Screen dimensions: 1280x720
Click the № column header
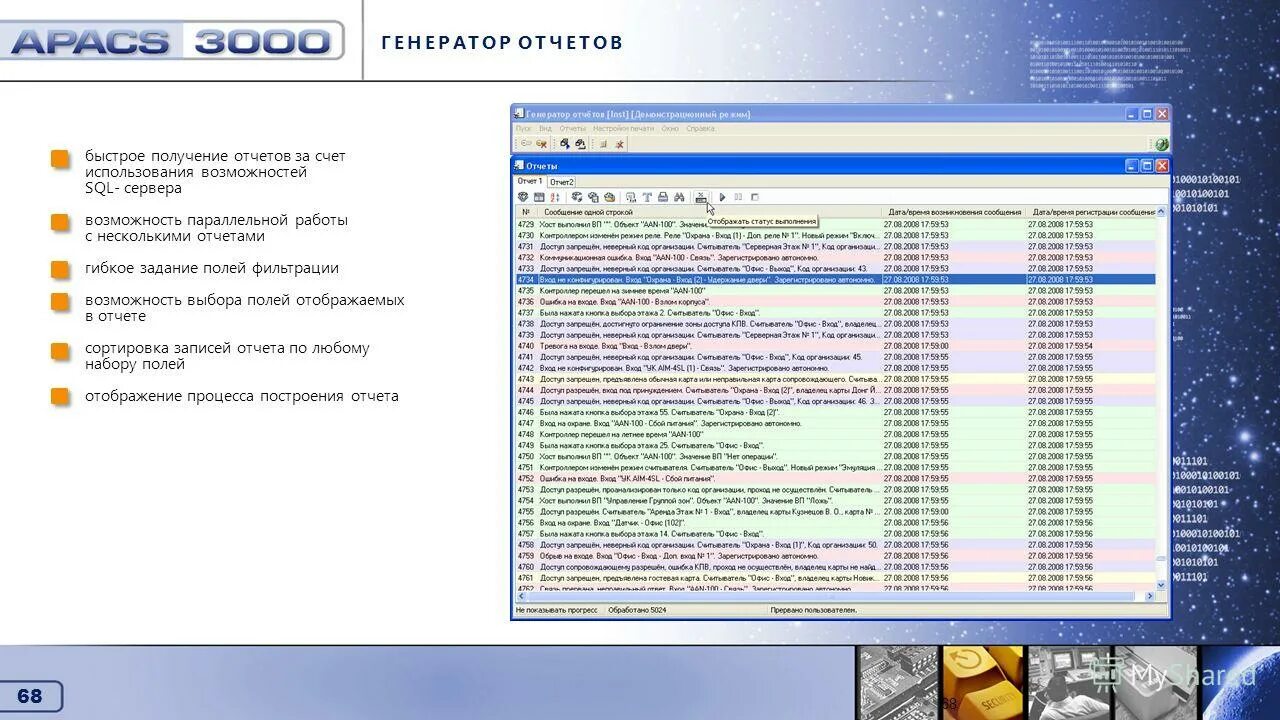(526, 212)
